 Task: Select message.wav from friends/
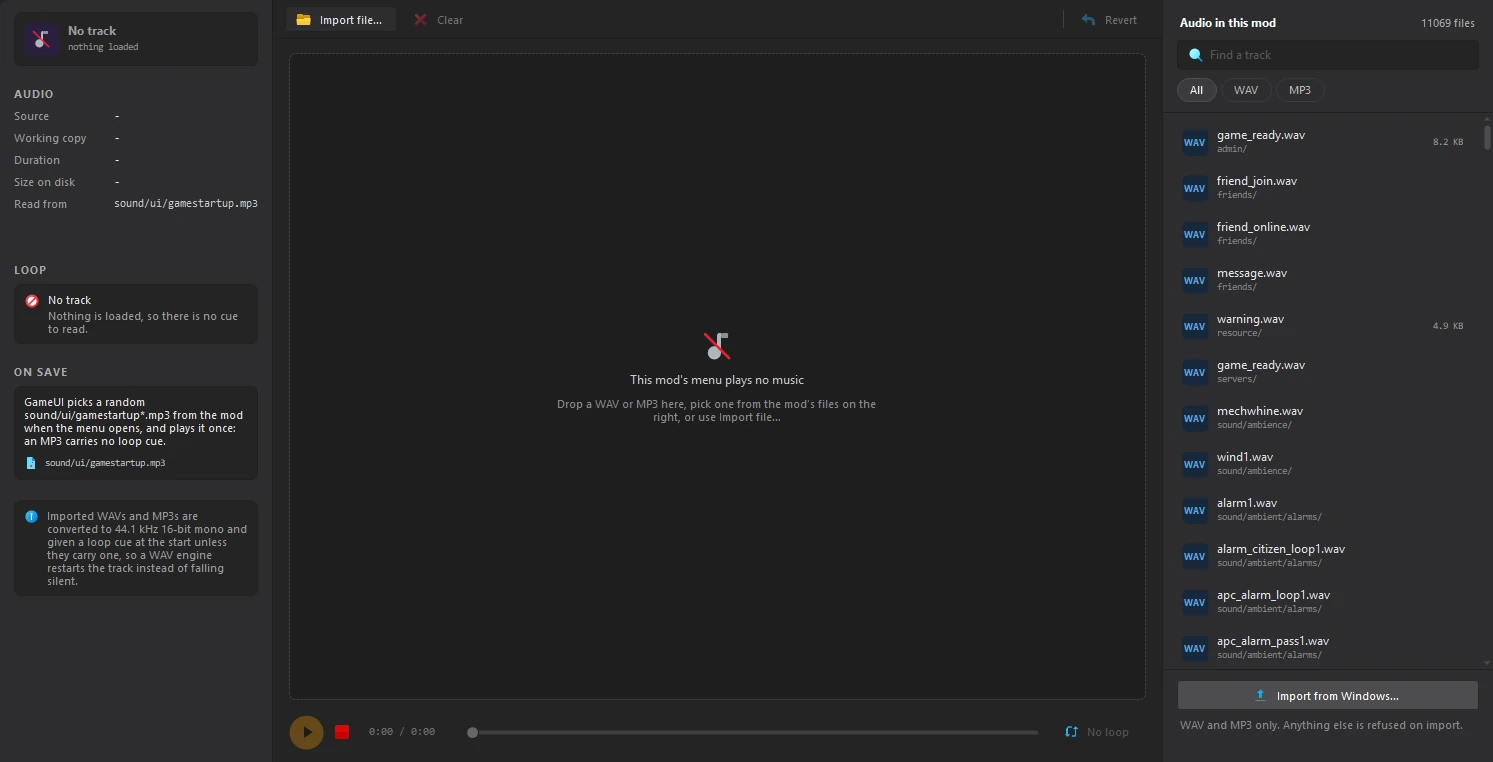click(1325, 280)
